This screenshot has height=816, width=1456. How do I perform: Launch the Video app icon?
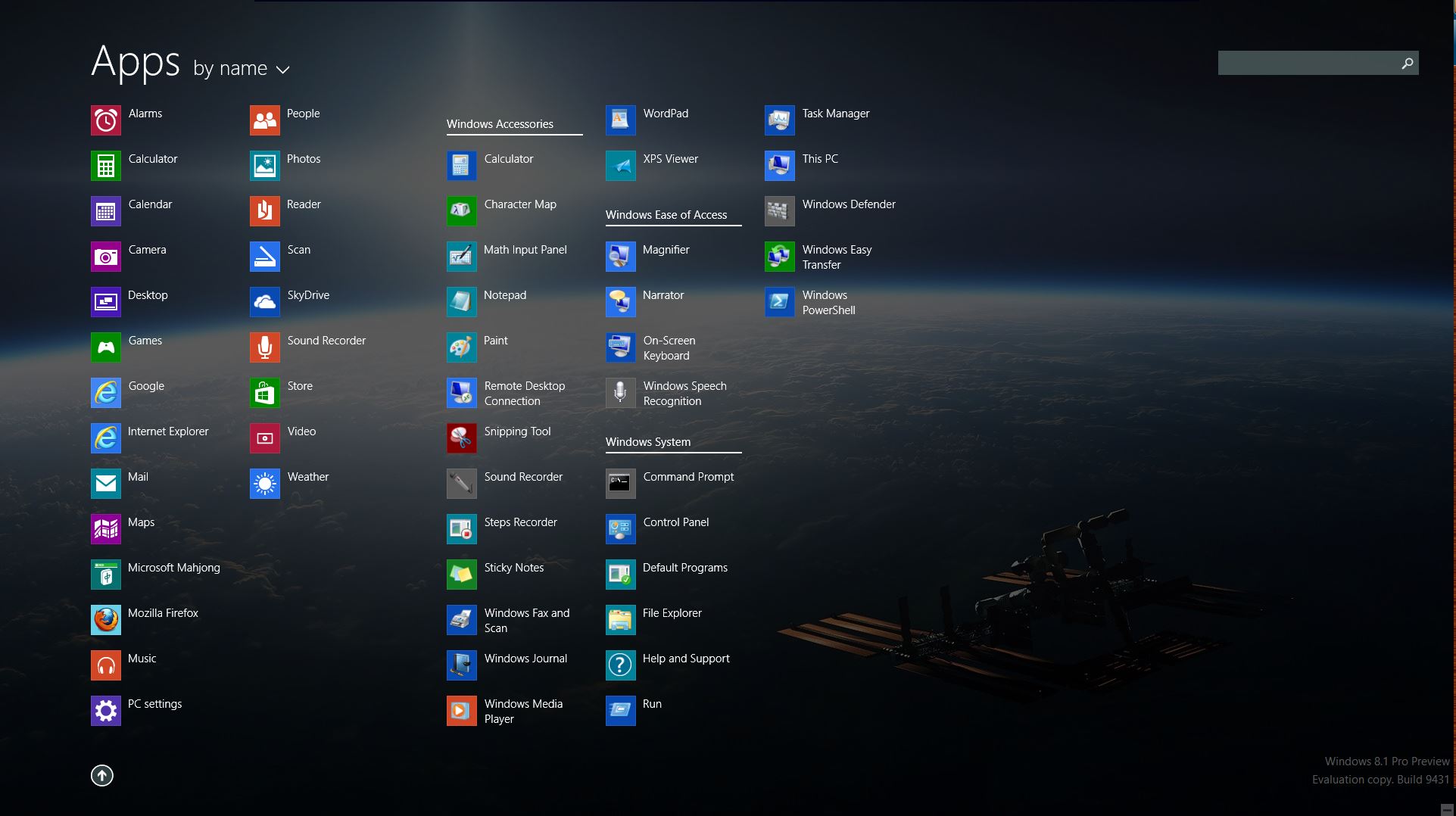point(265,438)
